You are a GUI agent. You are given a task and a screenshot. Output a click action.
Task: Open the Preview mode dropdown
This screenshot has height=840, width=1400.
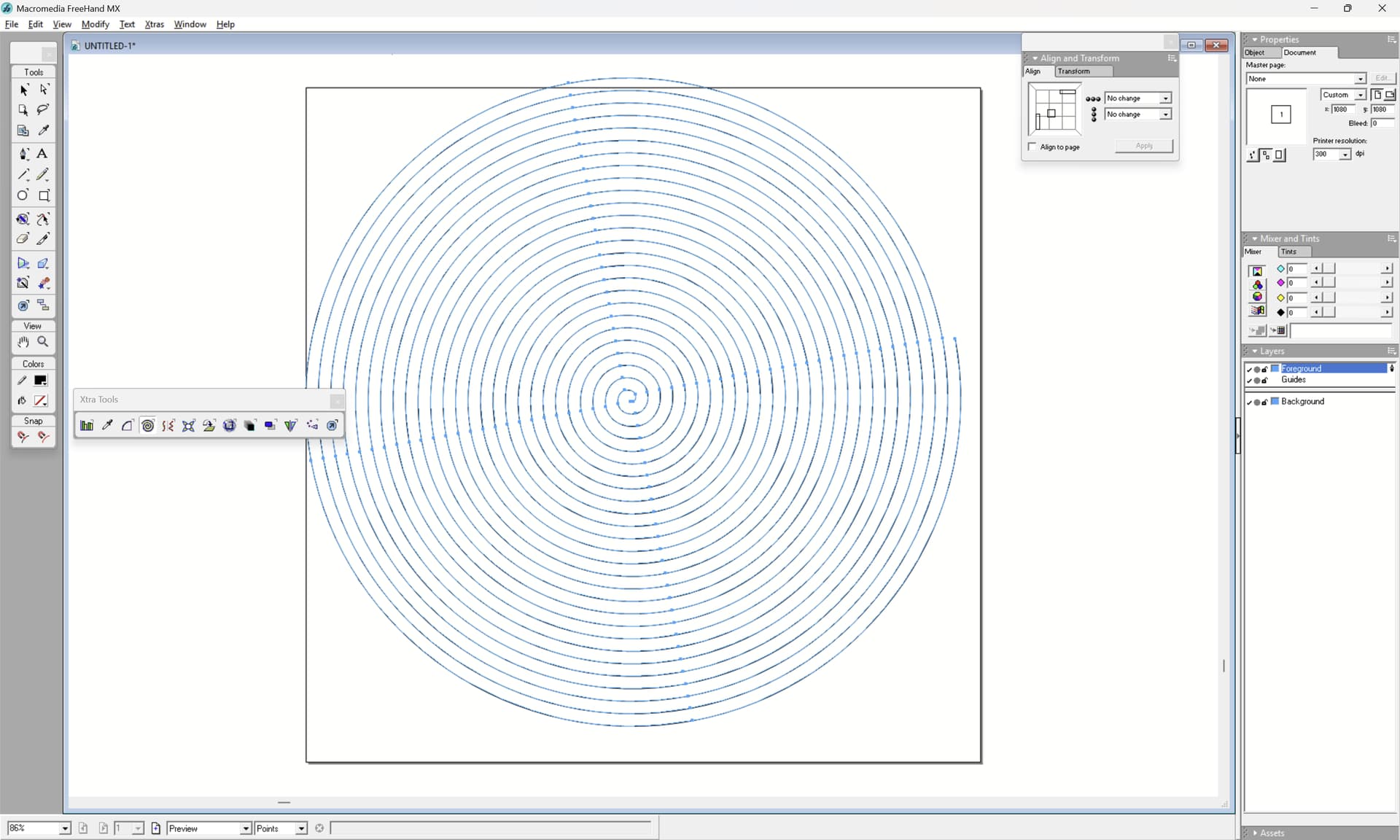(246, 828)
